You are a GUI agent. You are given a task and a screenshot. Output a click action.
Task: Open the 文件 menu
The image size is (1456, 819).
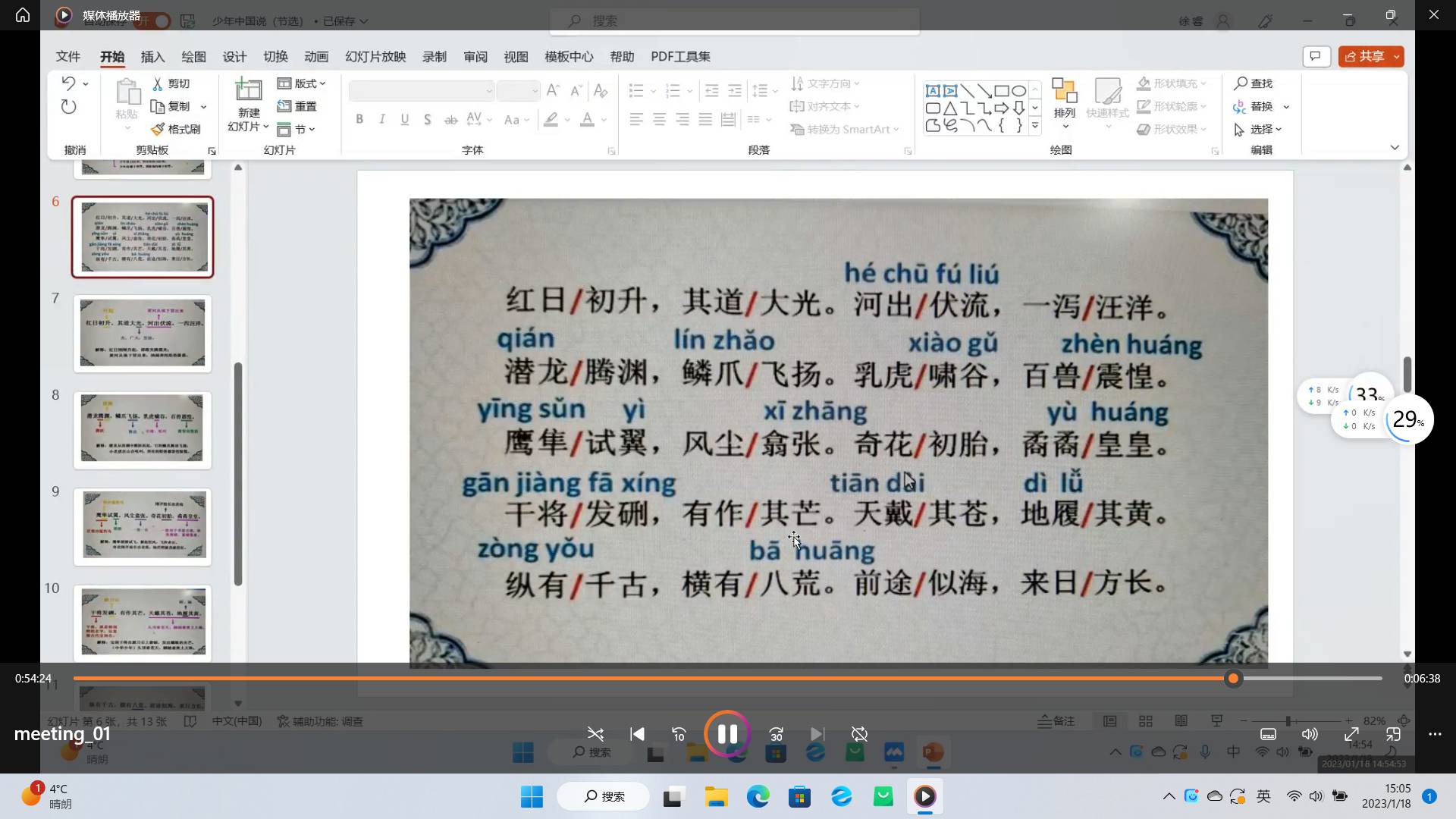[68, 57]
